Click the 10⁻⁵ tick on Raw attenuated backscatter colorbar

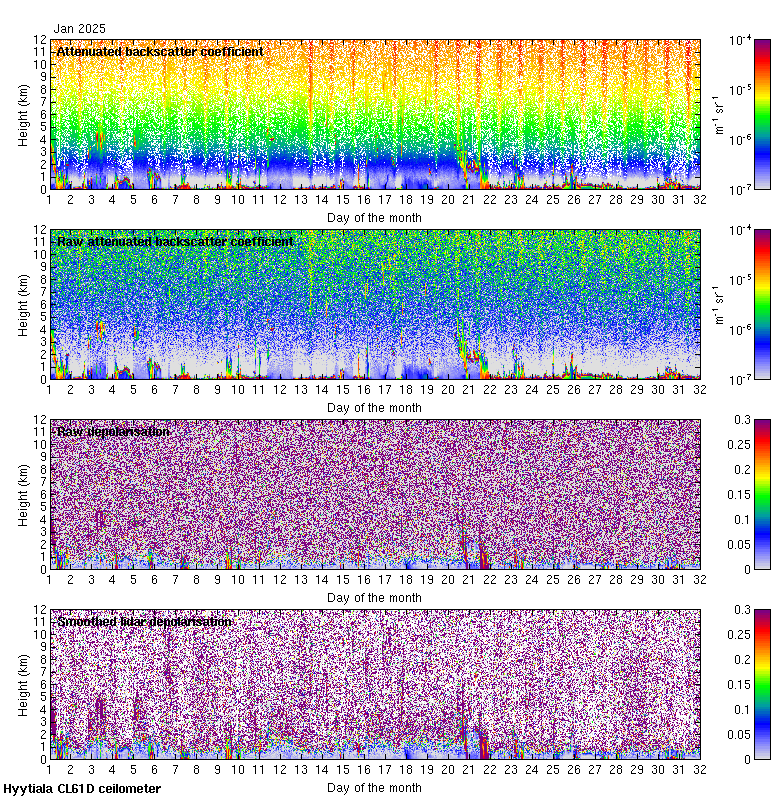coord(740,280)
